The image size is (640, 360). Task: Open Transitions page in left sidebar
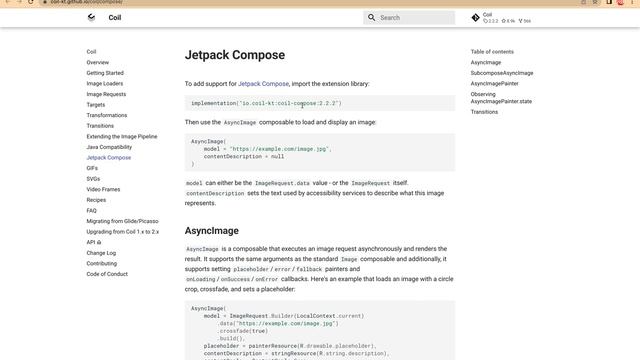pos(100,126)
